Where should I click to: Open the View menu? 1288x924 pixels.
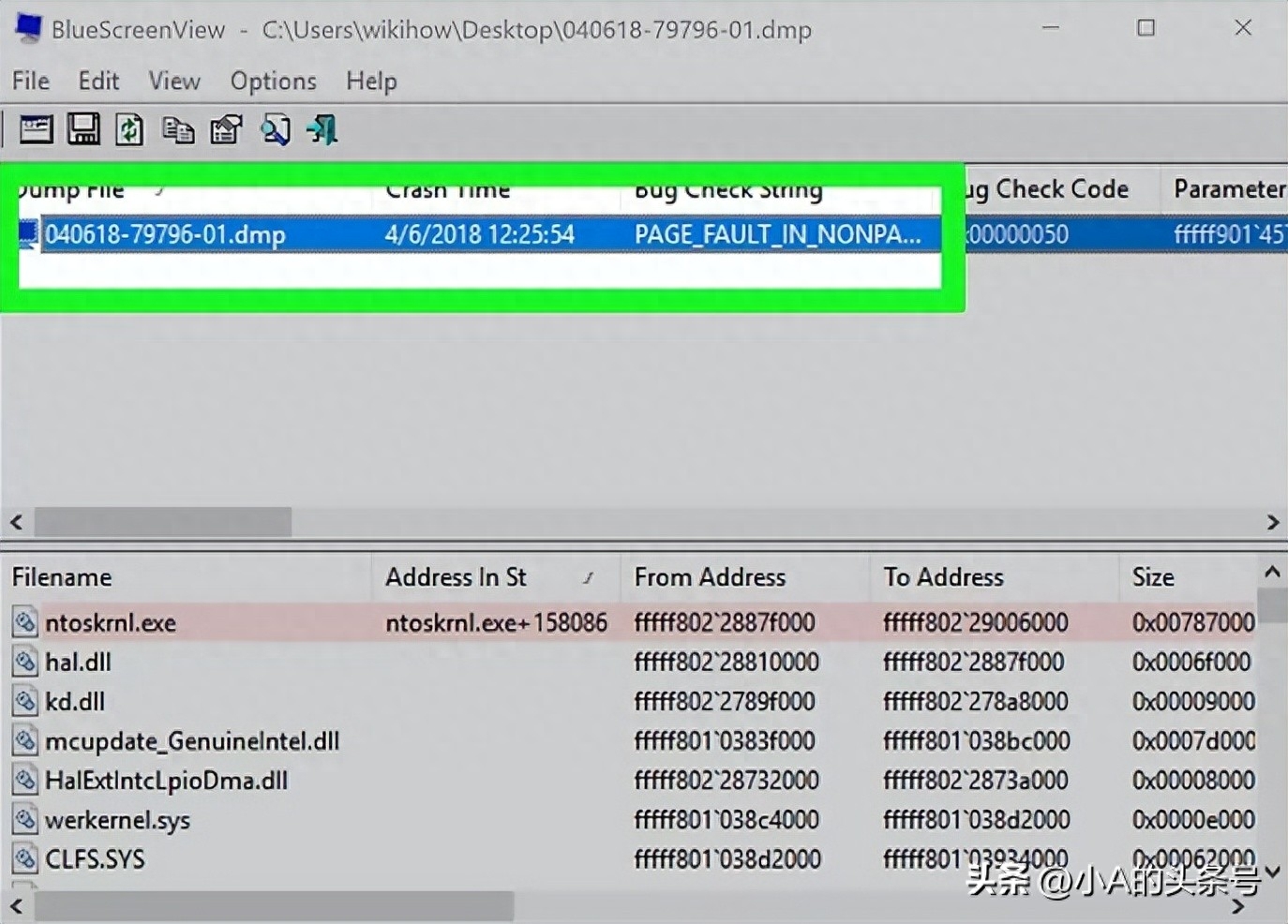(x=174, y=81)
